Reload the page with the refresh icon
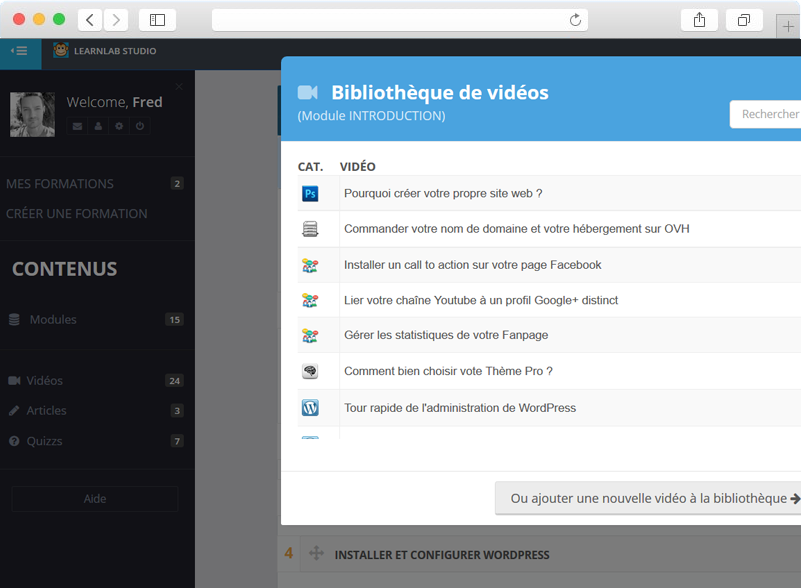This screenshot has width=801, height=588. coord(575,20)
